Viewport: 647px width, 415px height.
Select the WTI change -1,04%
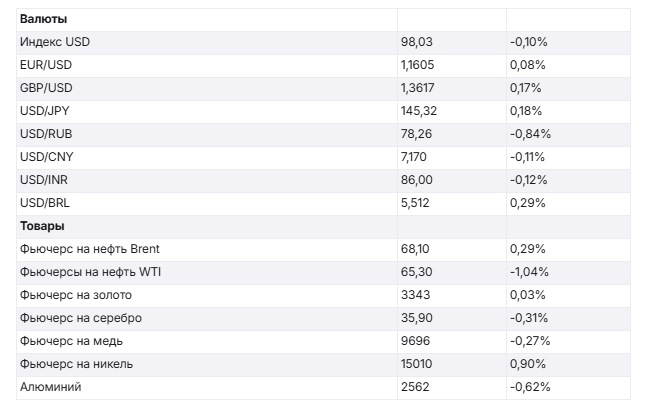click(530, 272)
